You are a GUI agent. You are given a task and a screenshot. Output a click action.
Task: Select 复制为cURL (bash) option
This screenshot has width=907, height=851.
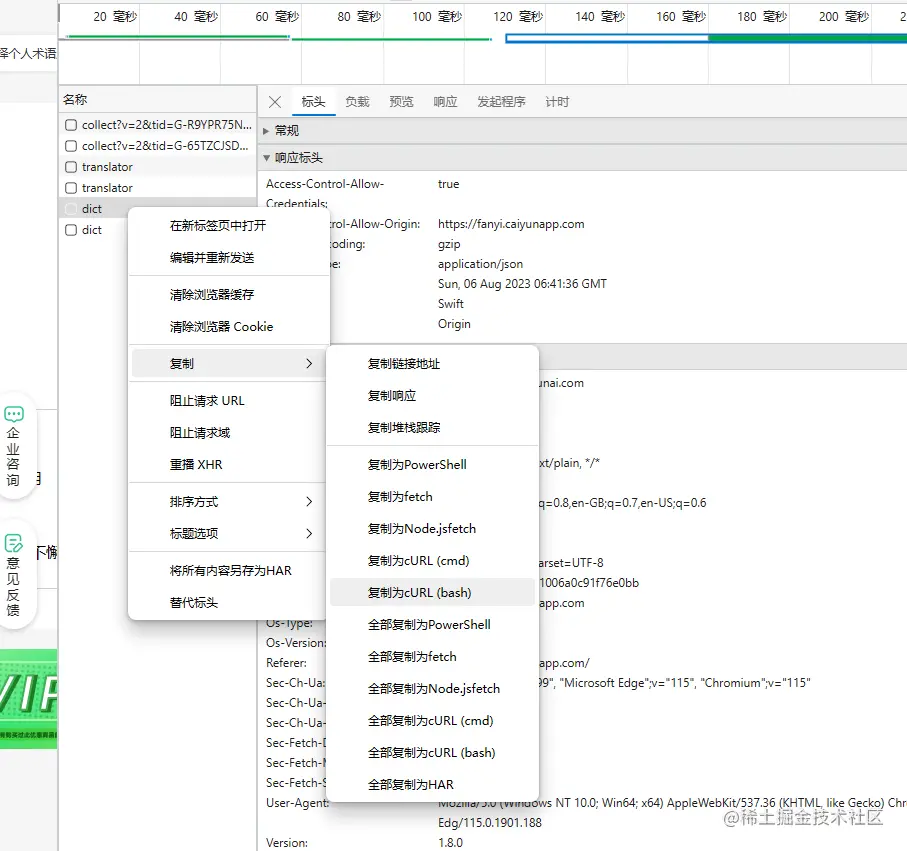point(432,592)
